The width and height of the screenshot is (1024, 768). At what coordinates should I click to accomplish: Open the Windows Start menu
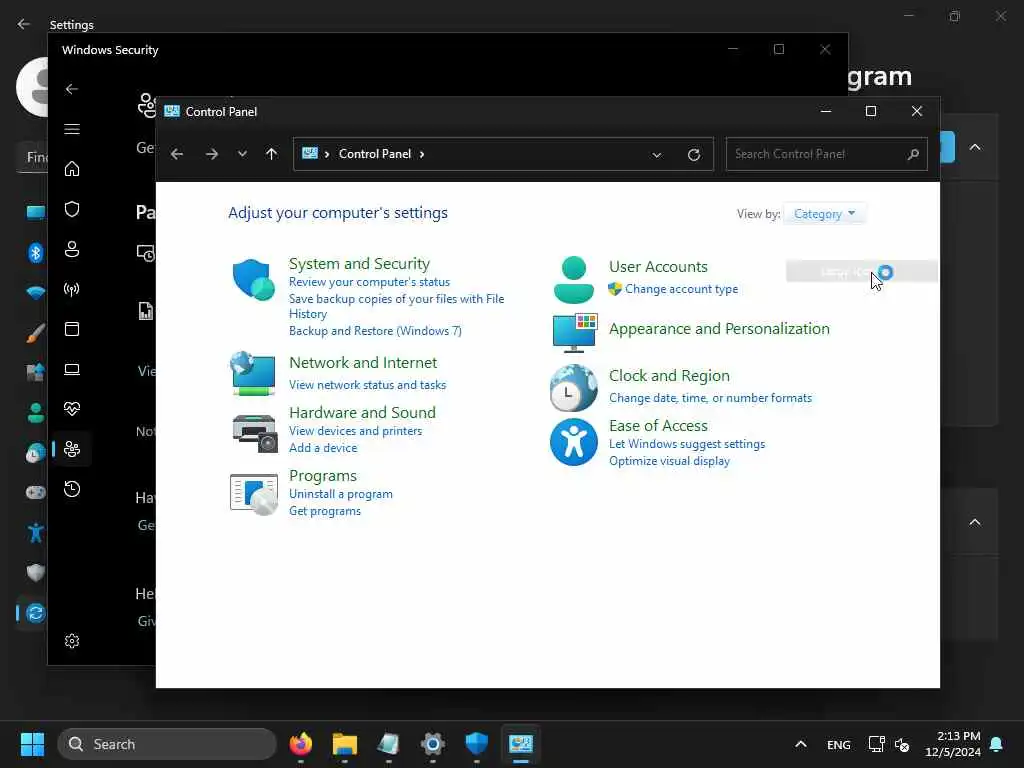[32, 744]
